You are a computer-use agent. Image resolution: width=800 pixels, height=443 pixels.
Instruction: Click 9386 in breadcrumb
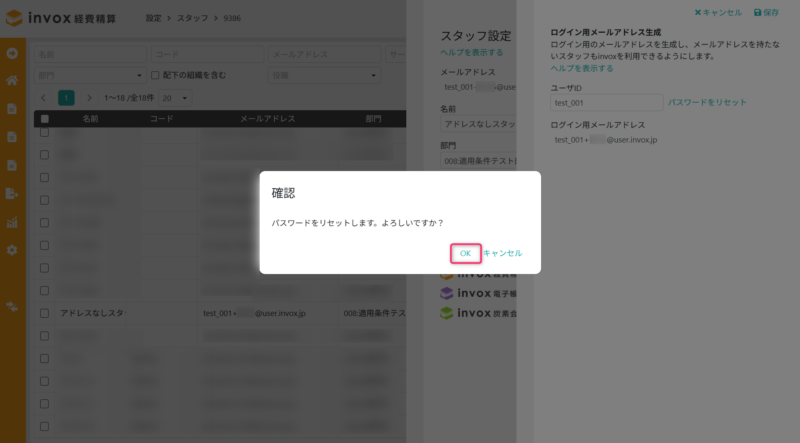(x=232, y=18)
